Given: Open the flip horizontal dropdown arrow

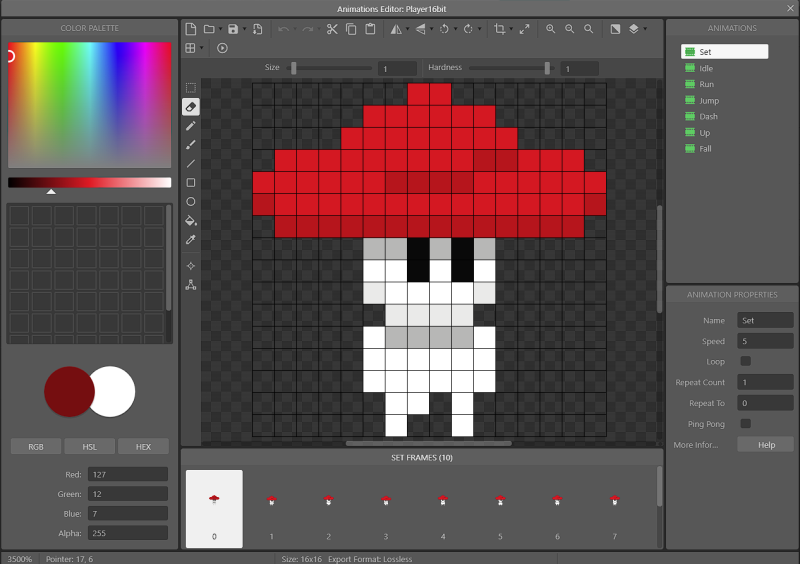Looking at the screenshot, I should [x=407, y=29].
